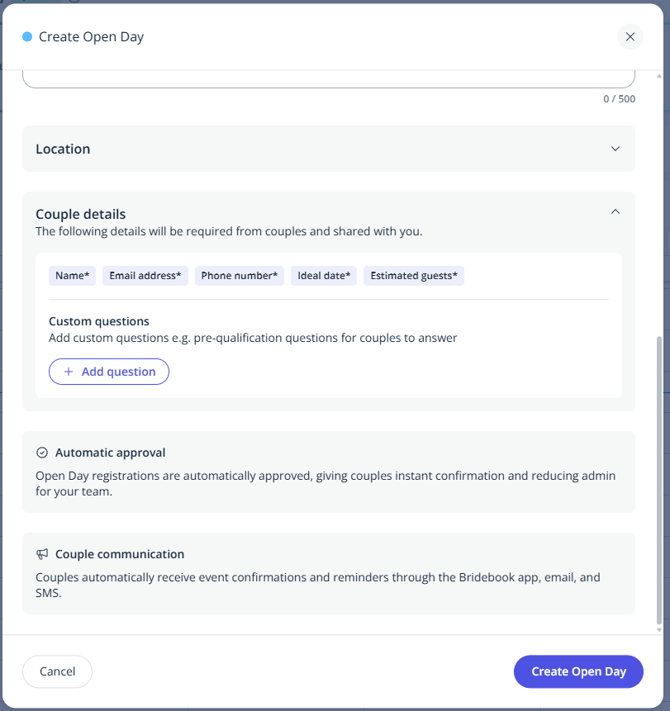Viewport: 670px width, 711px height.
Task: Click the description text area above the counter
Action: pyautogui.click(x=328, y=78)
